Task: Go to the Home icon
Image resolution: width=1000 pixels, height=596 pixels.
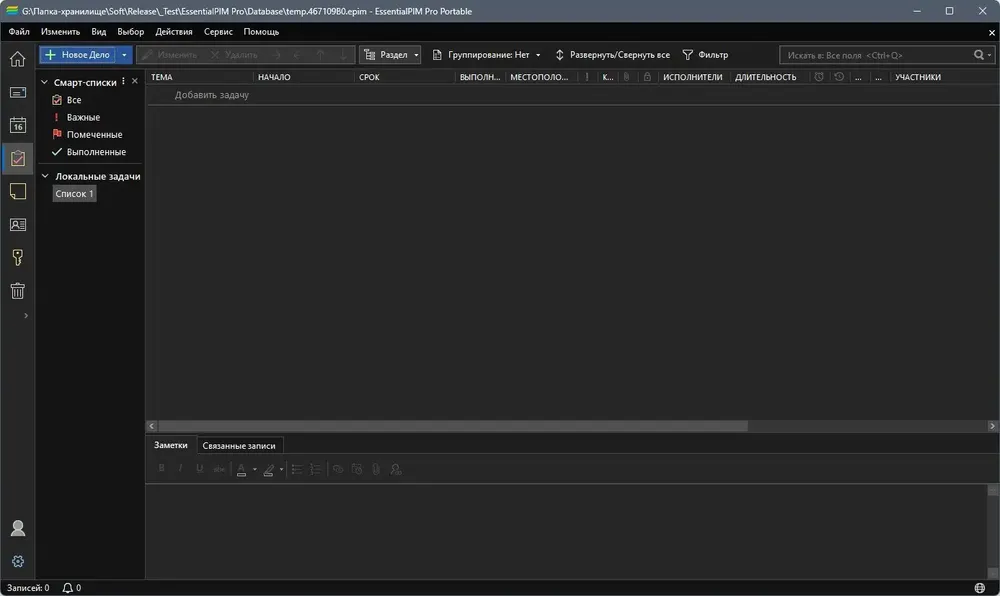Action: [x=18, y=59]
